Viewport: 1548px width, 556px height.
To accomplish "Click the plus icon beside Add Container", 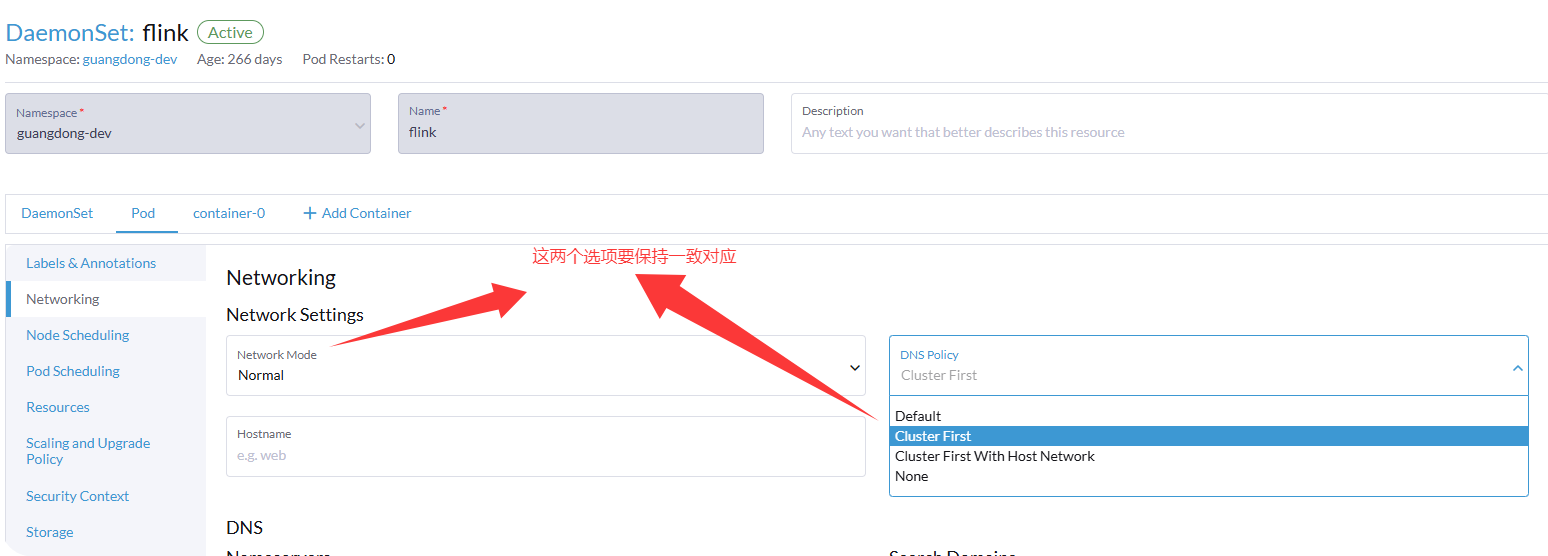I will tap(310, 213).
